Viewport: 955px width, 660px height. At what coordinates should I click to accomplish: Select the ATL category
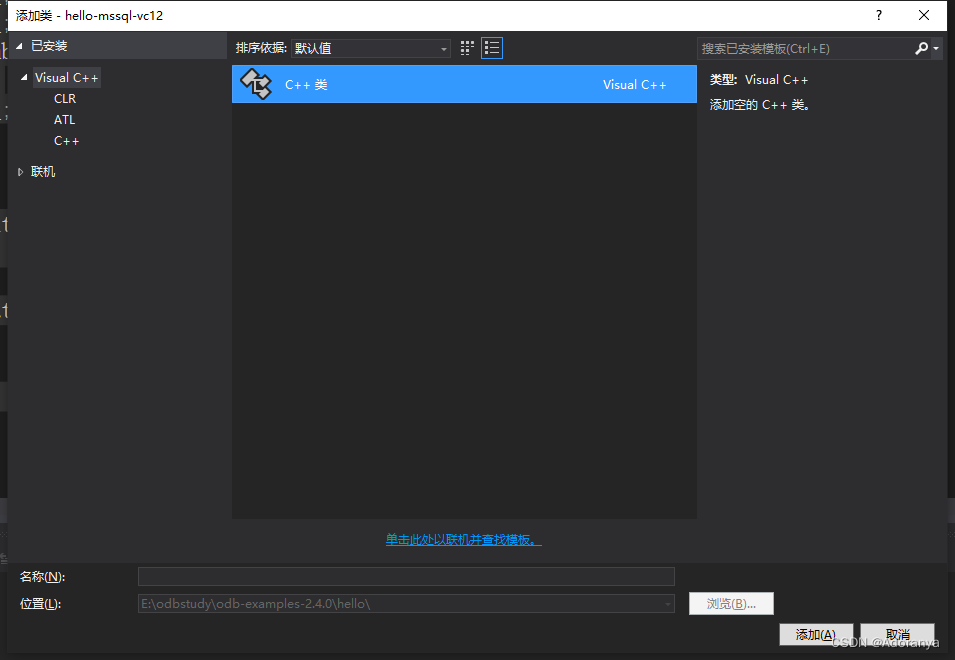pos(63,119)
